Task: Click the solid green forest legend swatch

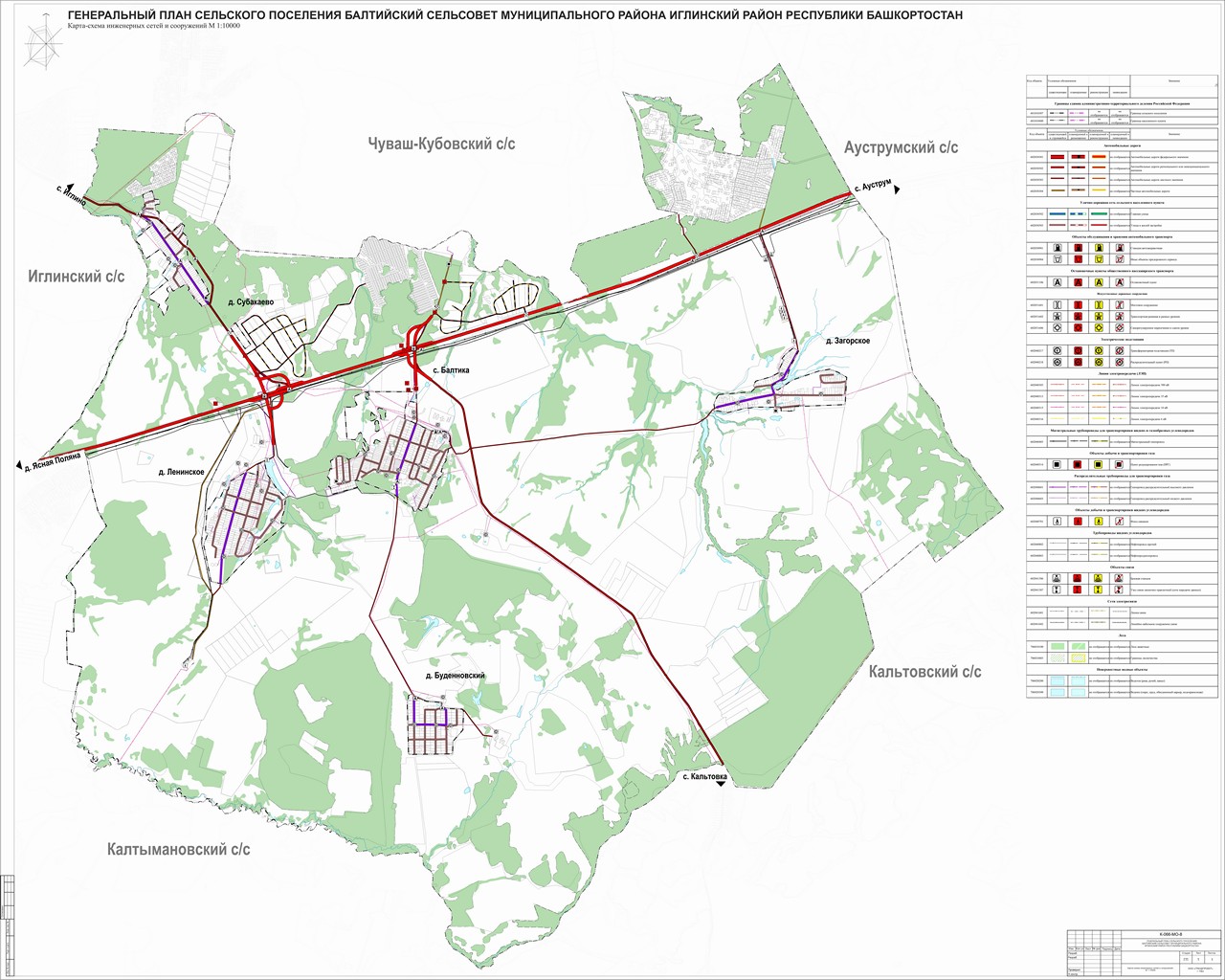Action: 1057,648
